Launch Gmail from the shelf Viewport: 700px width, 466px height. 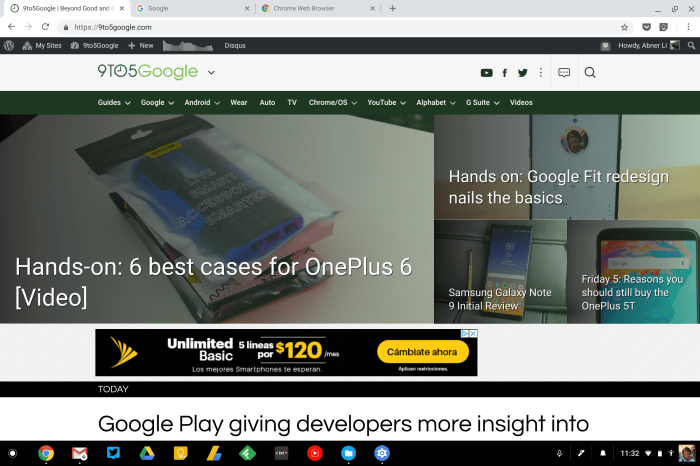click(80, 453)
